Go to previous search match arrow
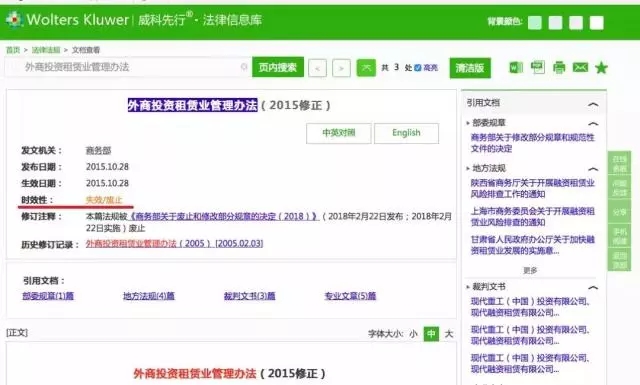This screenshot has height=385, width=640. [318, 68]
